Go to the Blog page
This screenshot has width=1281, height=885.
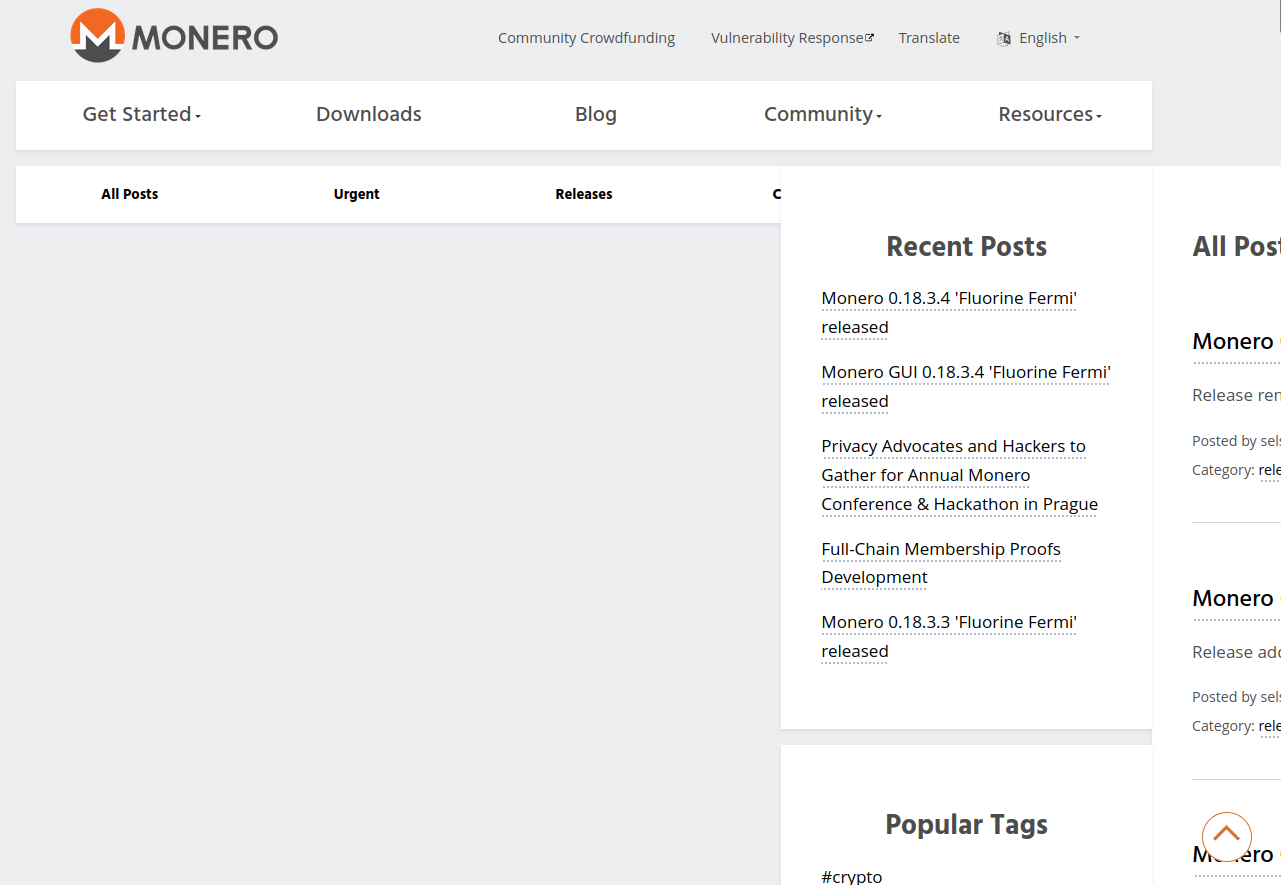tap(596, 114)
